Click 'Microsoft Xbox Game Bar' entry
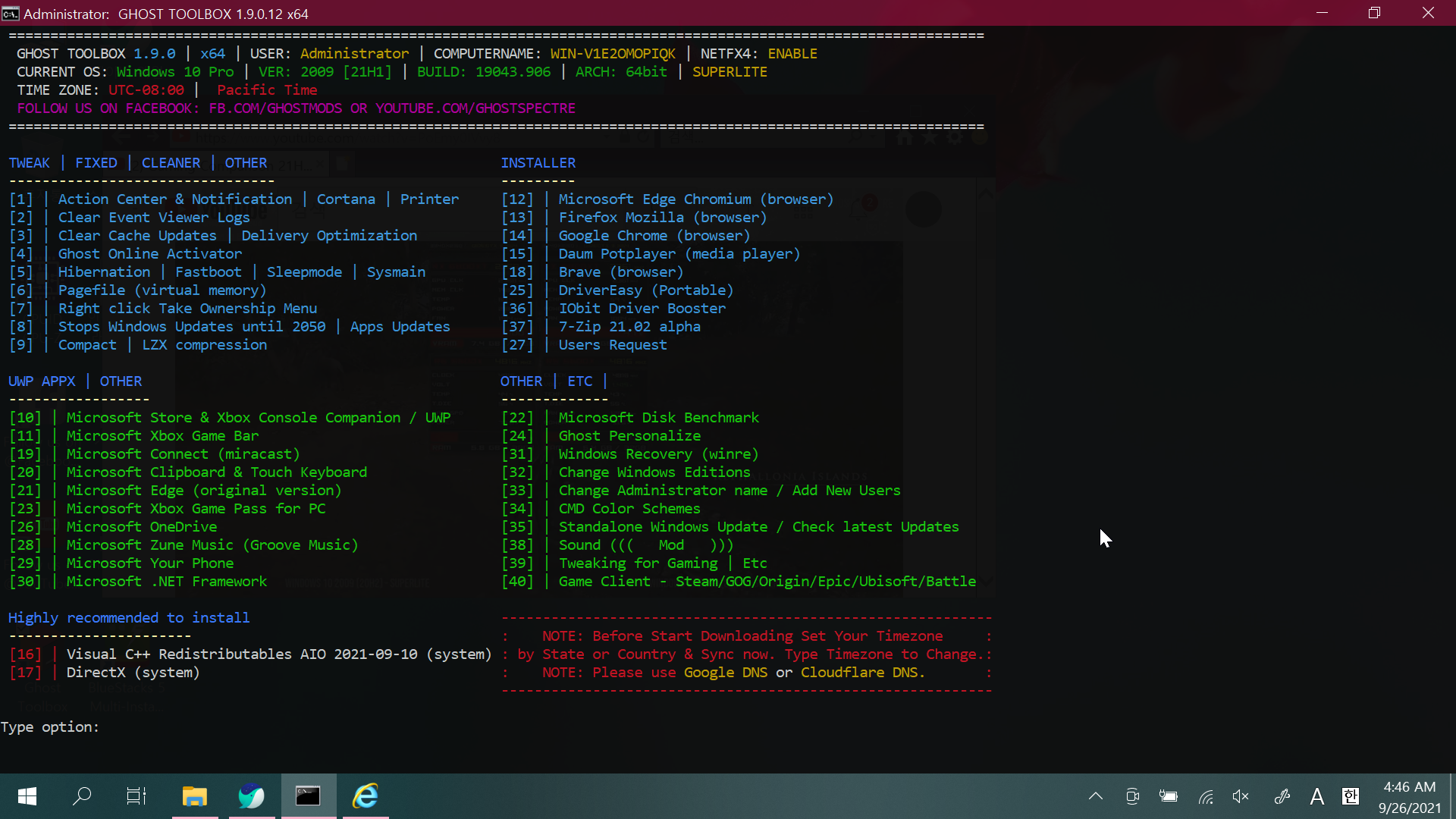 pyautogui.click(x=162, y=436)
